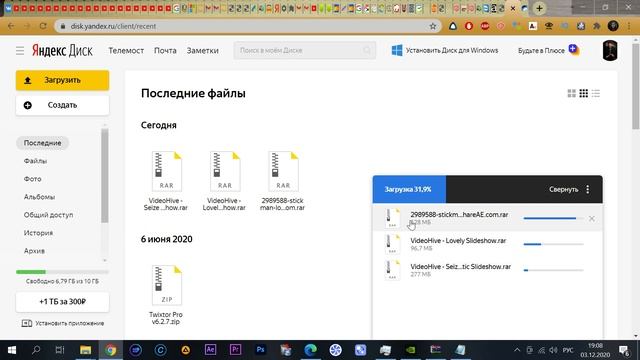The width and height of the screenshot is (640, 360).
Task: Click the 6 июня 2020 heading
Action: (x=167, y=239)
